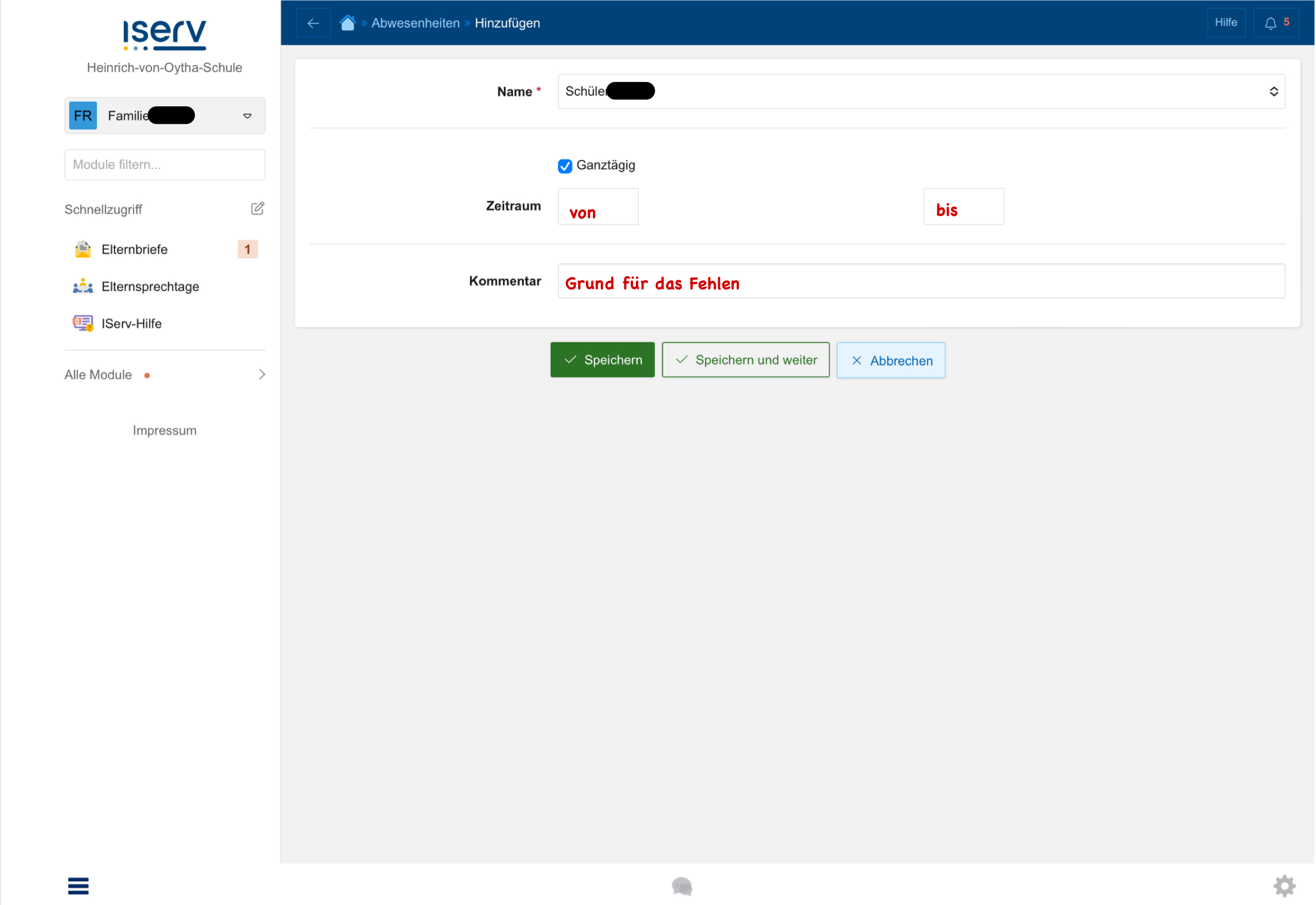Edit Schnellzugriff with pencil icon

click(258, 209)
